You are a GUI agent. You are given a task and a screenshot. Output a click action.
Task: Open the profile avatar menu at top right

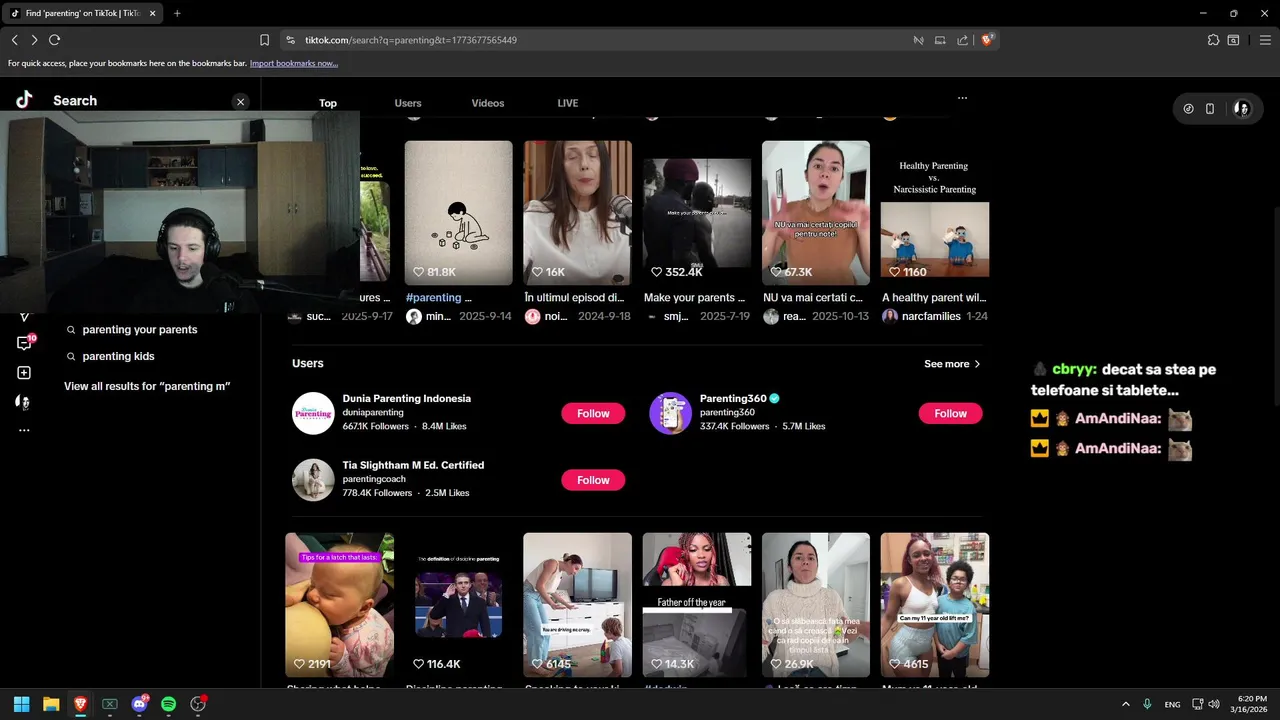point(1241,109)
